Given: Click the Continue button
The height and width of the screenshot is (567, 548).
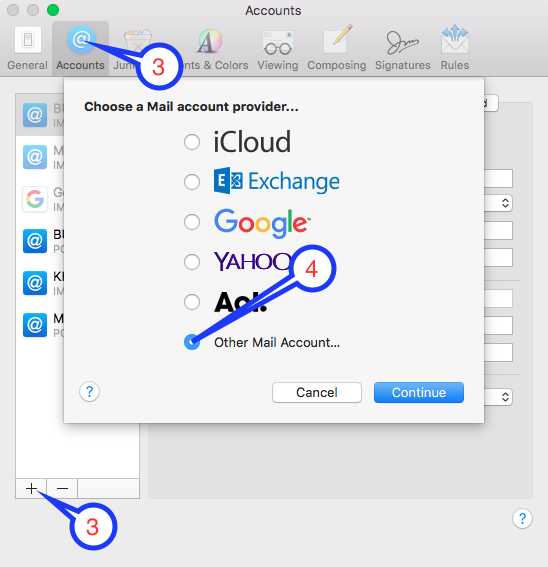Looking at the screenshot, I should [x=419, y=392].
